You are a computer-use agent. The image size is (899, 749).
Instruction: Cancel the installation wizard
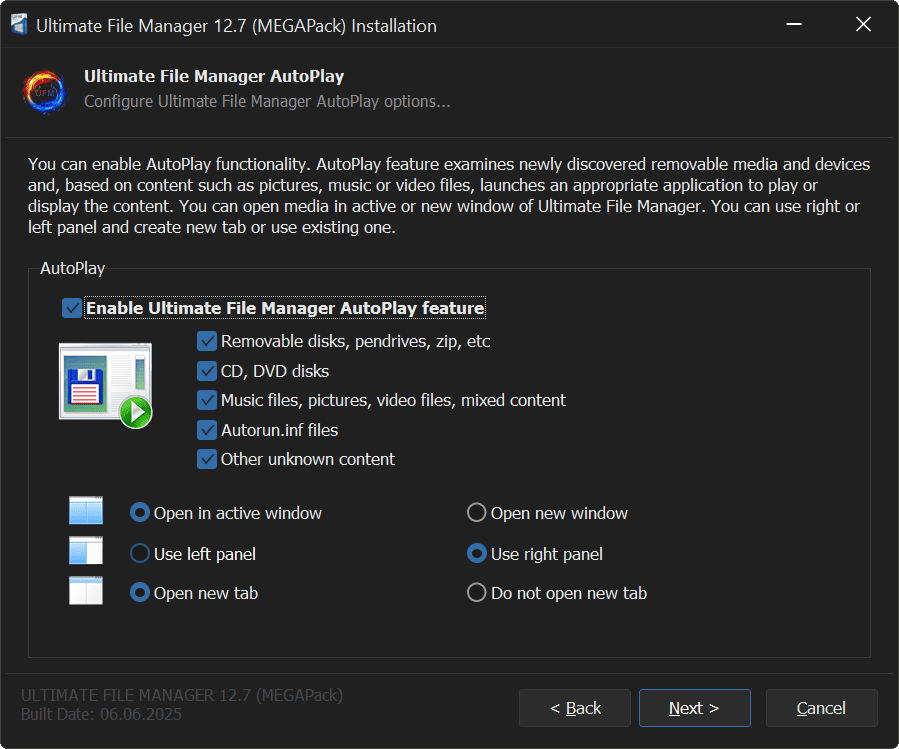click(821, 708)
